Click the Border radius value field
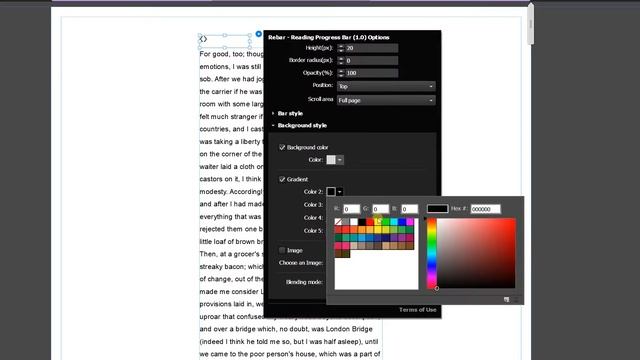The height and width of the screenshot is (360, 640). point(371,60)
